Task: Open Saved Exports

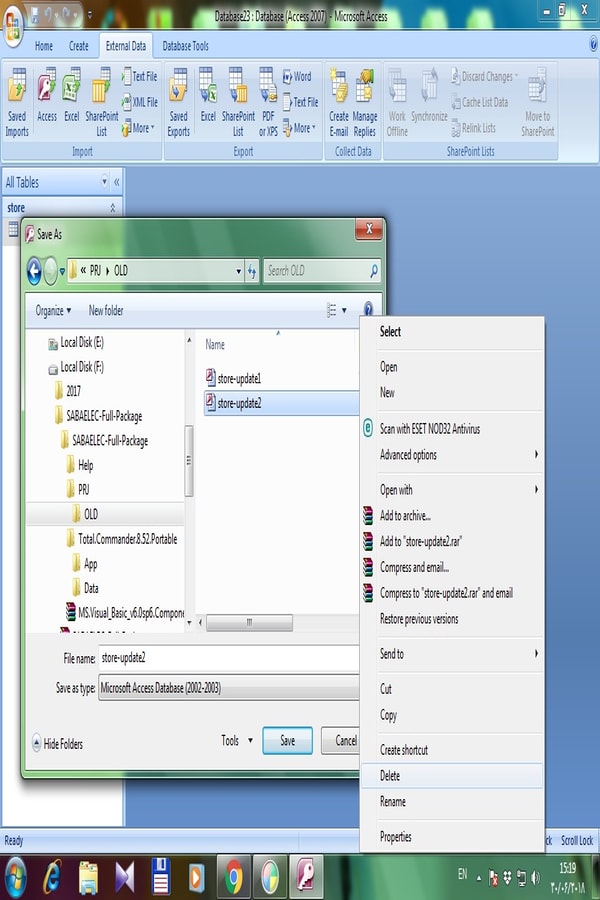Action: pyautogui.click(x=179, y=103)
